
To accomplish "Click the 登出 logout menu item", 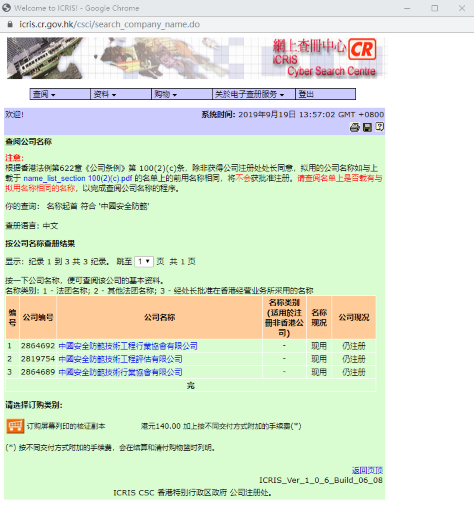I will pos(325,94).
